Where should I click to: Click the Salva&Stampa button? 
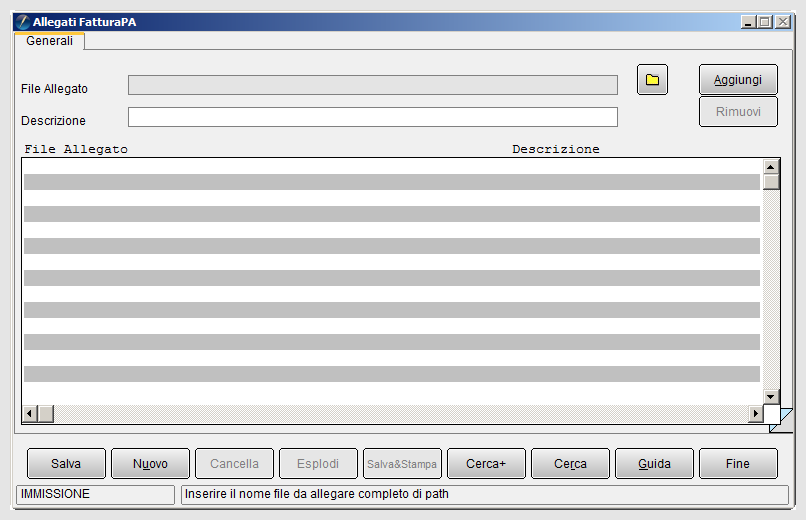[402, 463]
